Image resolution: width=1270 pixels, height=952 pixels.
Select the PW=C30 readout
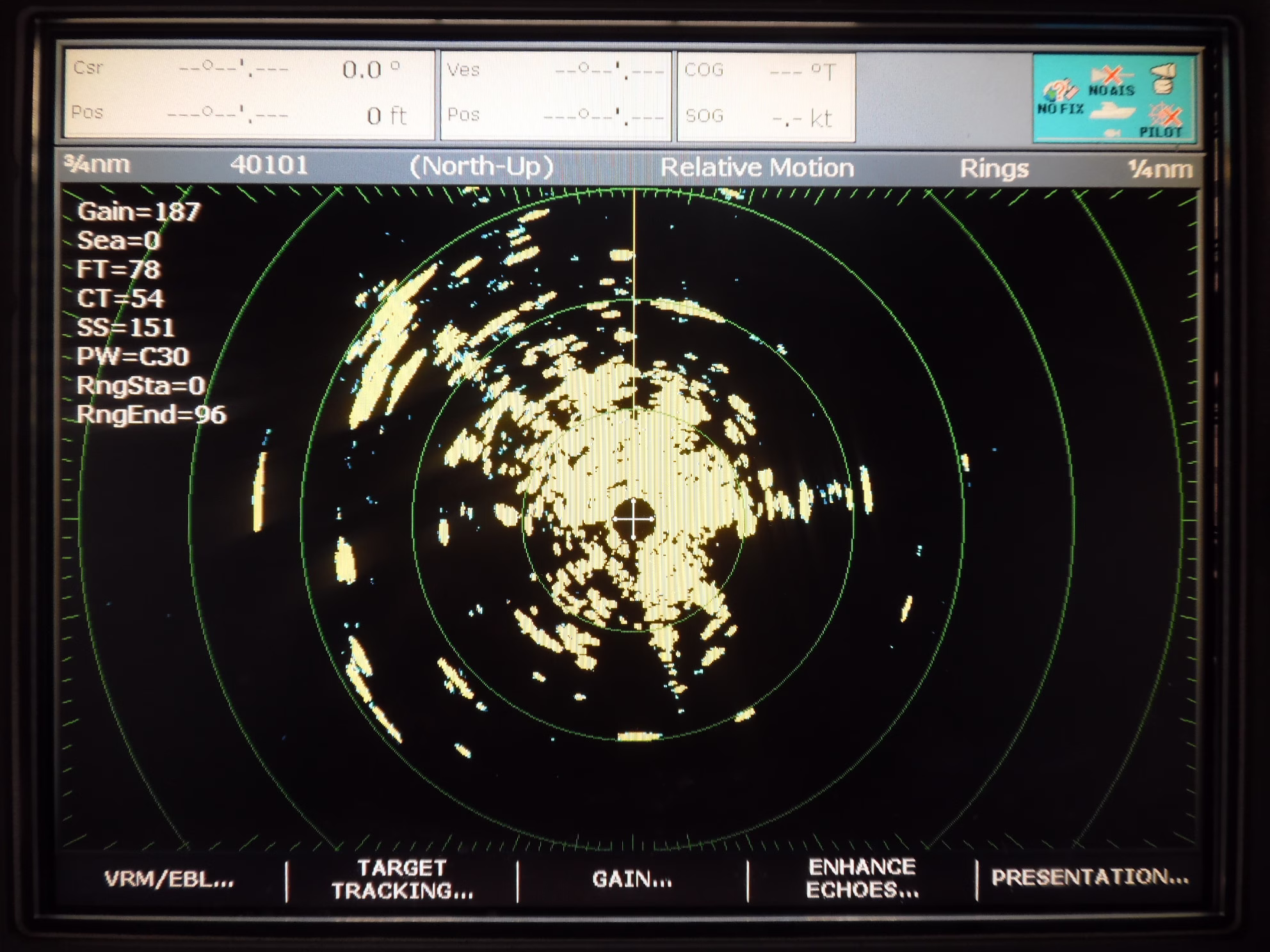click(x=133, y=356)
